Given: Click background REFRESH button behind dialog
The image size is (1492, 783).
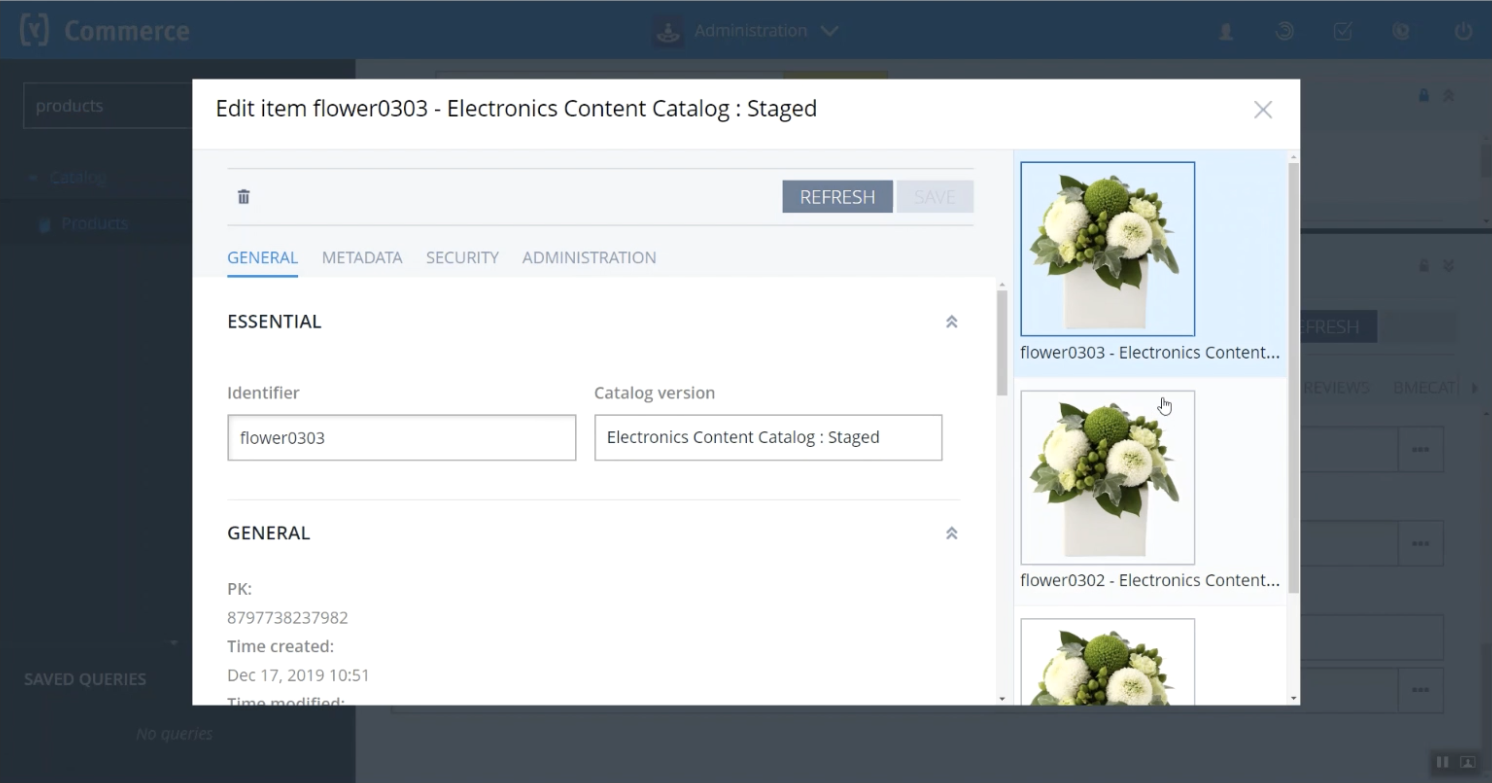Looking at the screenshot, I should click(1338, 327).
